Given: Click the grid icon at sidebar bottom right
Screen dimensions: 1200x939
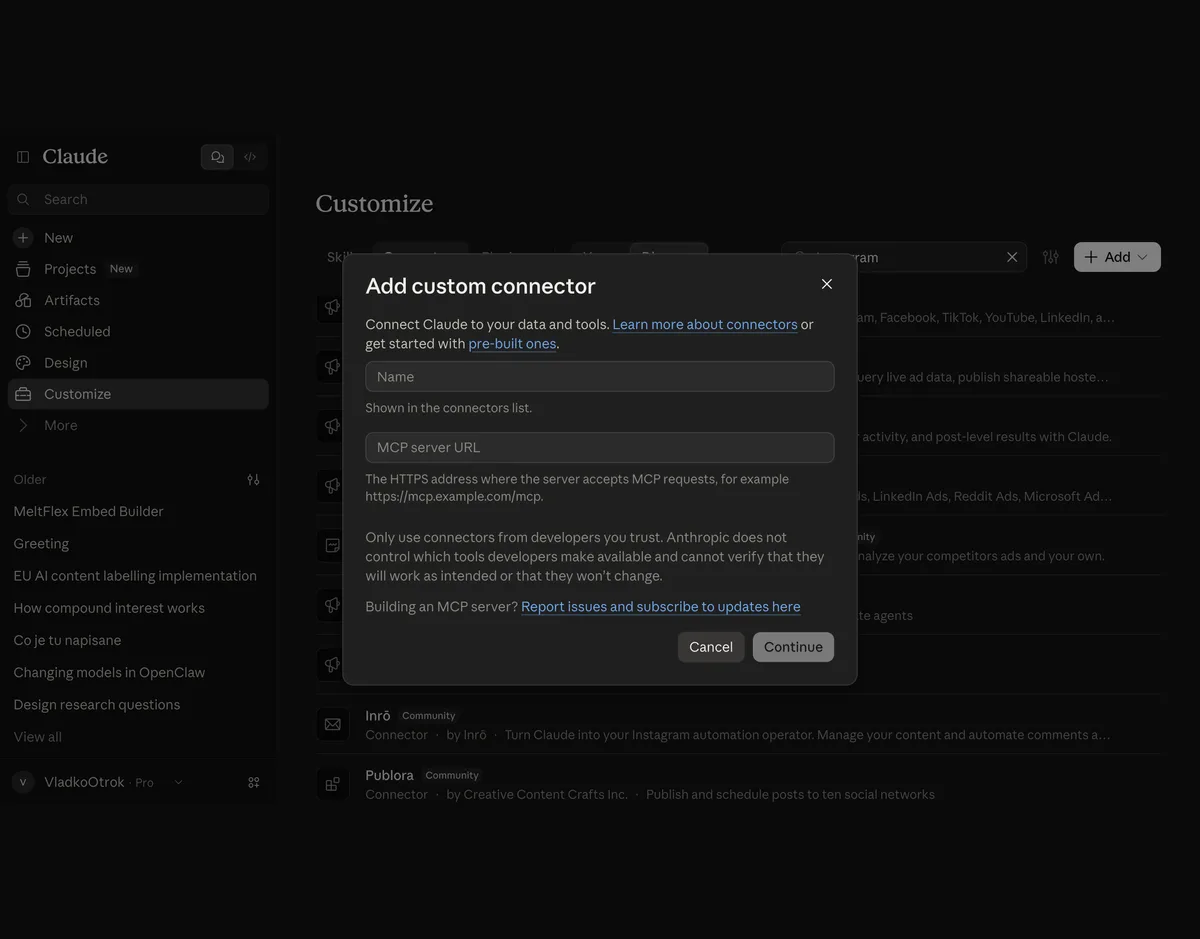Looking at the screenshot, I should tap(253, 783).
